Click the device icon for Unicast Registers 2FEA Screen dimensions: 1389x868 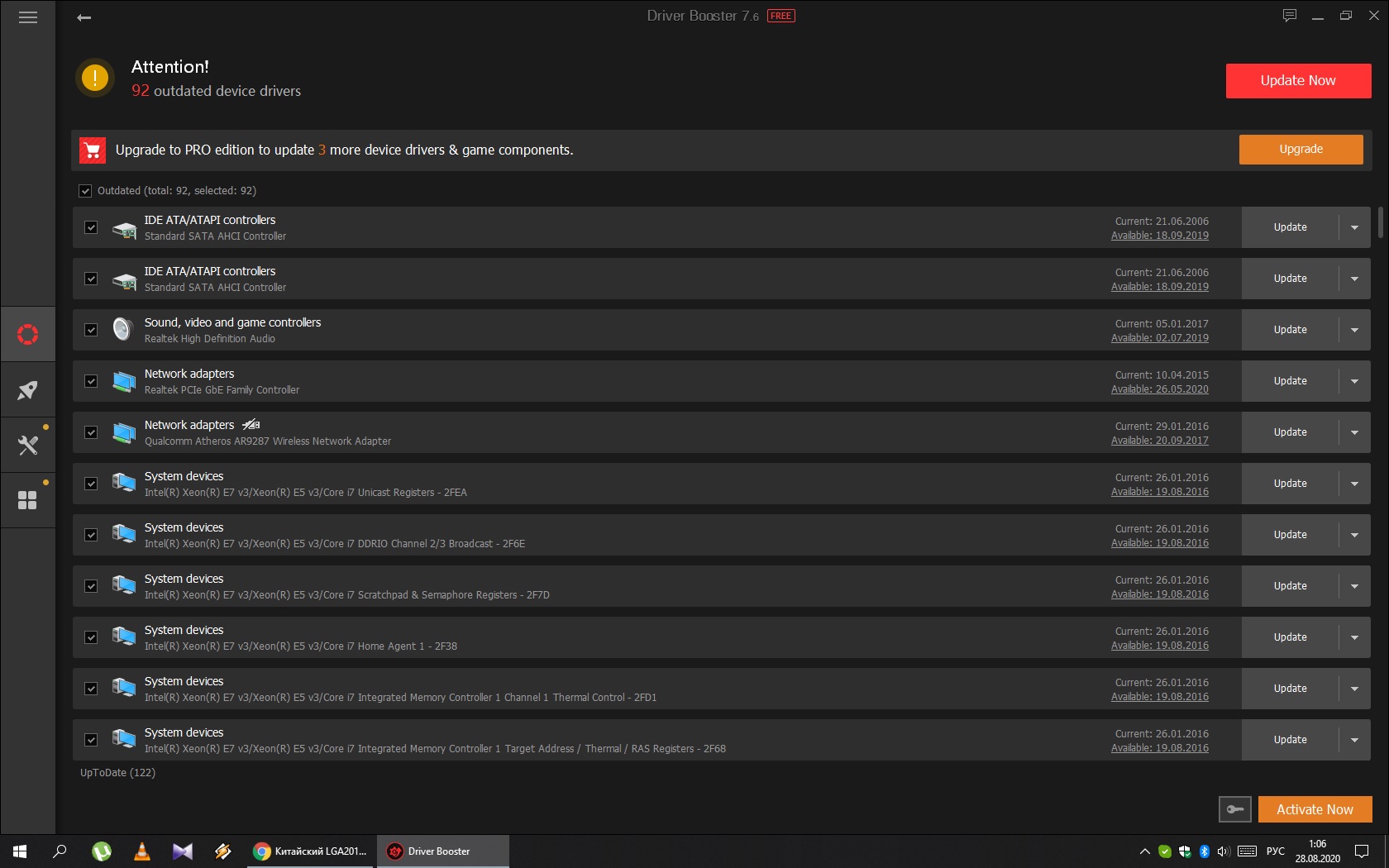[x=124, y=484]
